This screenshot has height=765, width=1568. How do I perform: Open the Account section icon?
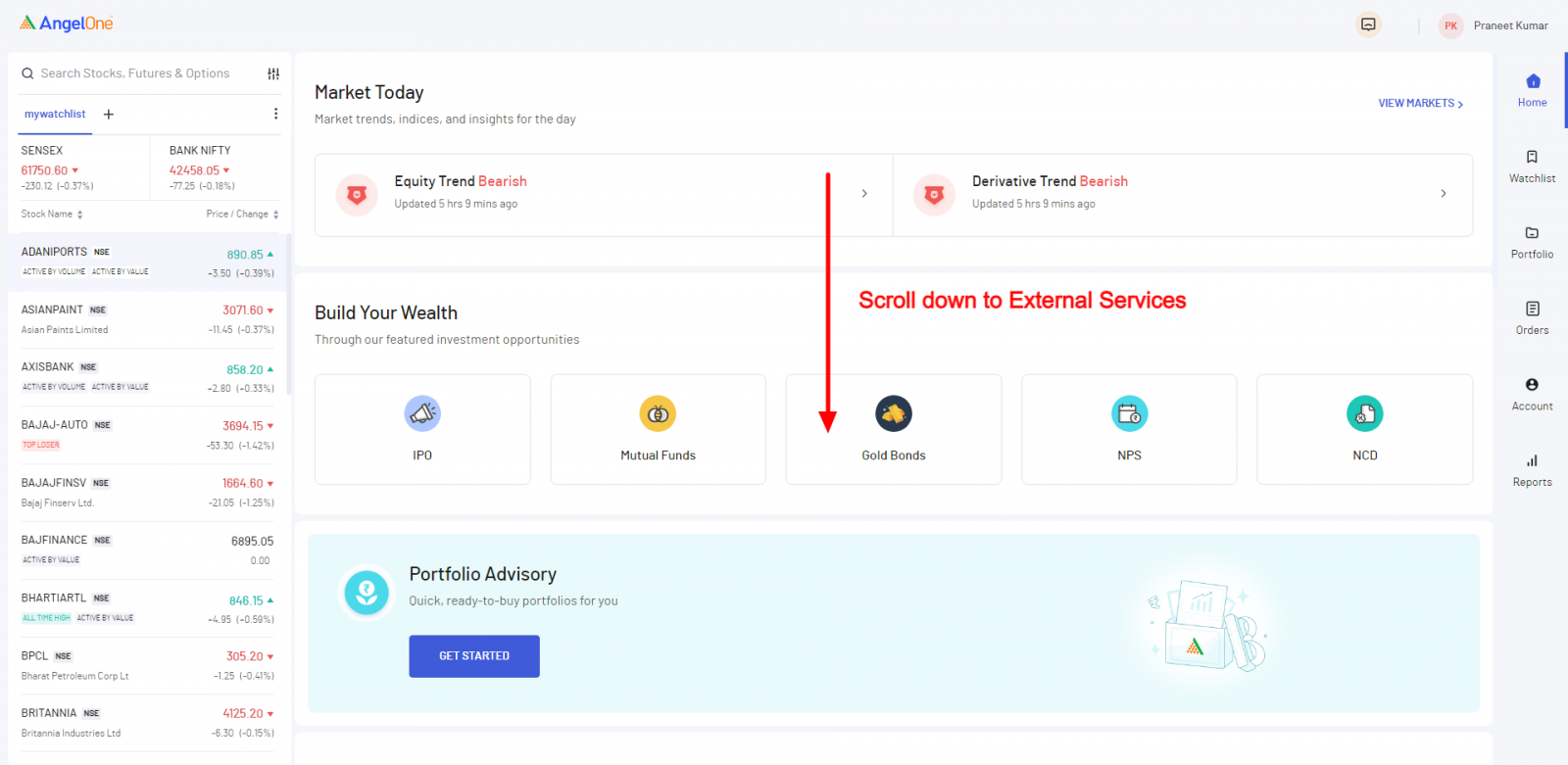coord(1532,385)
